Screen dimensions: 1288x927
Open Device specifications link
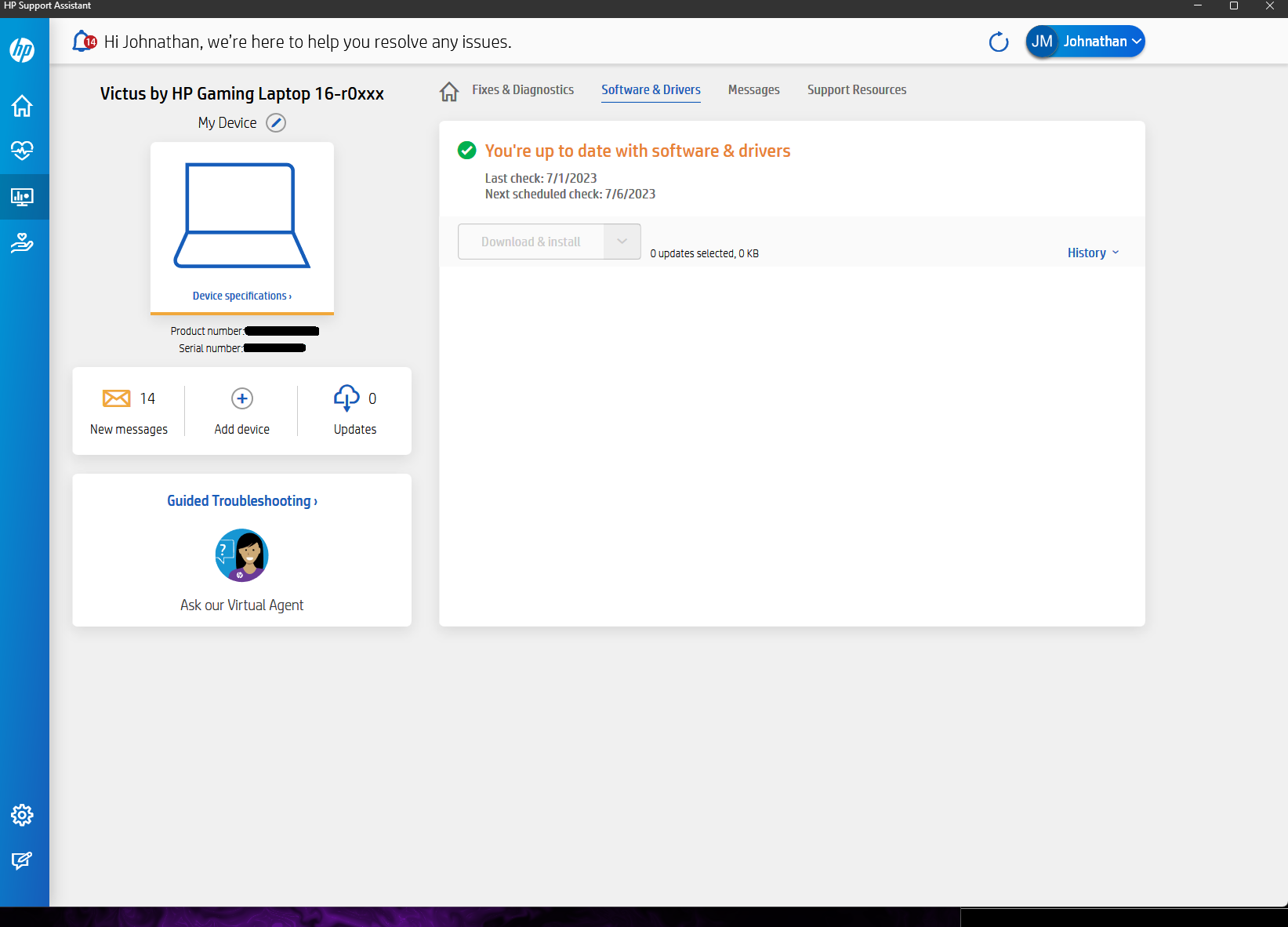click(x=241, y=295)
